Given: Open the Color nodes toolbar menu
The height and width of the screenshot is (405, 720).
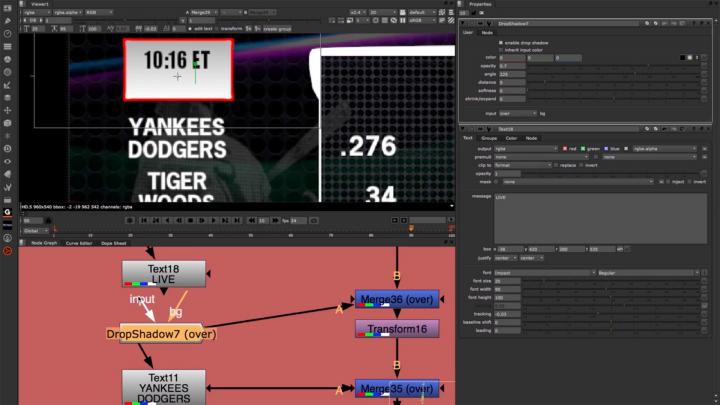Looking at the screenshot, I should [7, 60].
